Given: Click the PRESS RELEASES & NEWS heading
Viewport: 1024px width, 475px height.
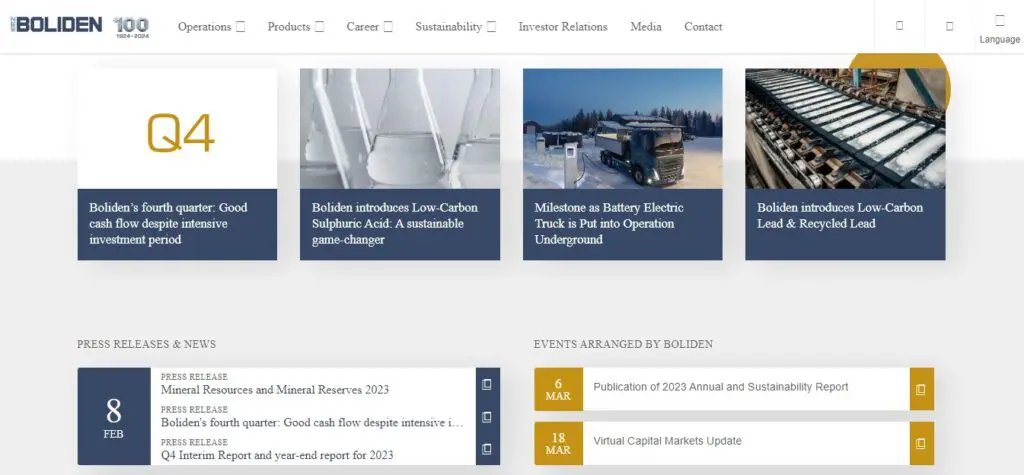Looking at the screenshot, I should 146,344.
